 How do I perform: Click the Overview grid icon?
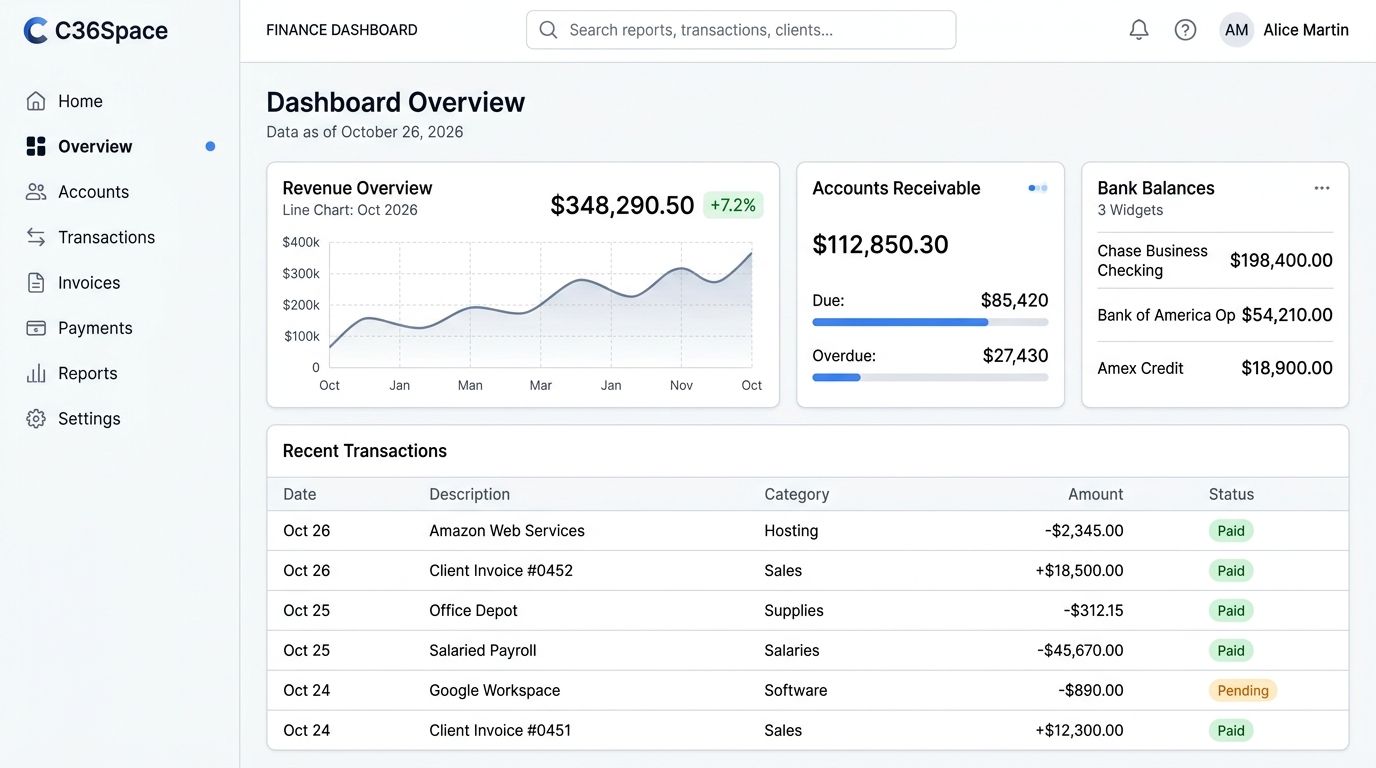pyautogui.click(x=36, y=146)
